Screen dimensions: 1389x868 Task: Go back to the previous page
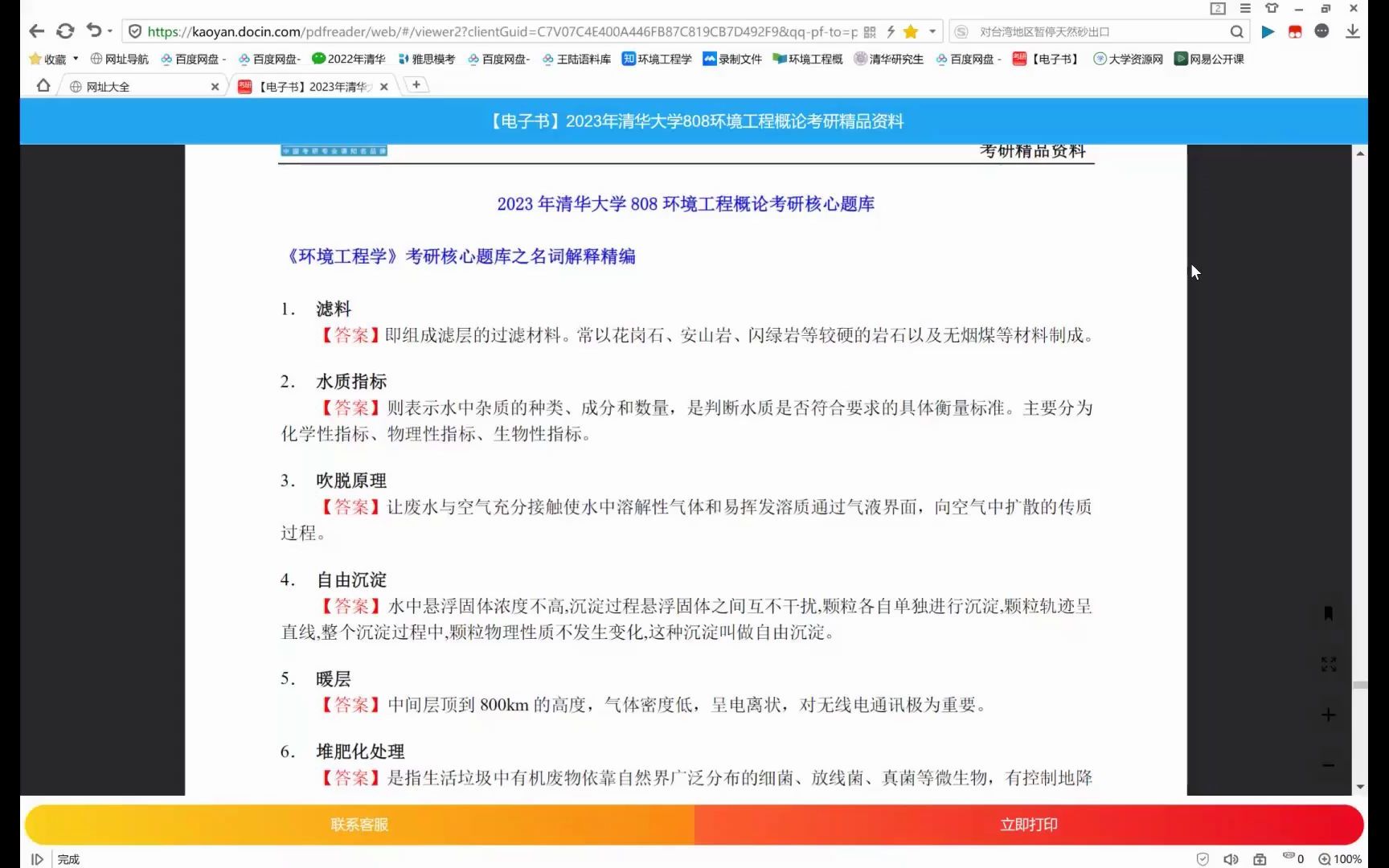pos(36,31)
